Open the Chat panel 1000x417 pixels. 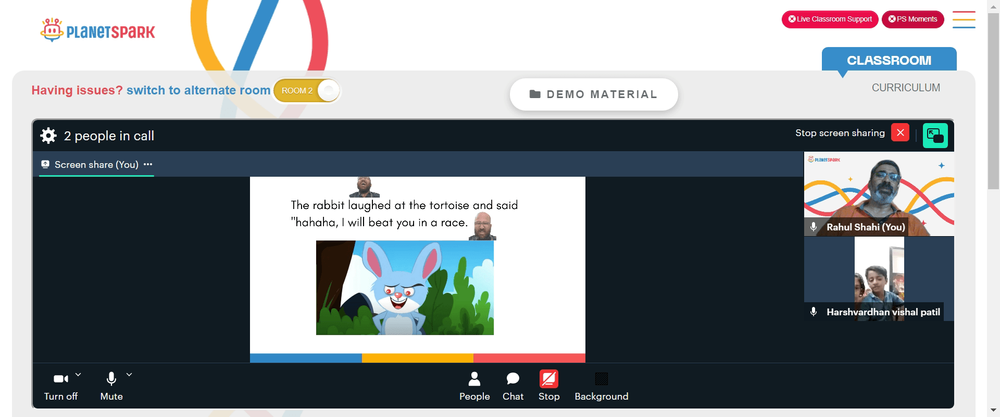513,386
